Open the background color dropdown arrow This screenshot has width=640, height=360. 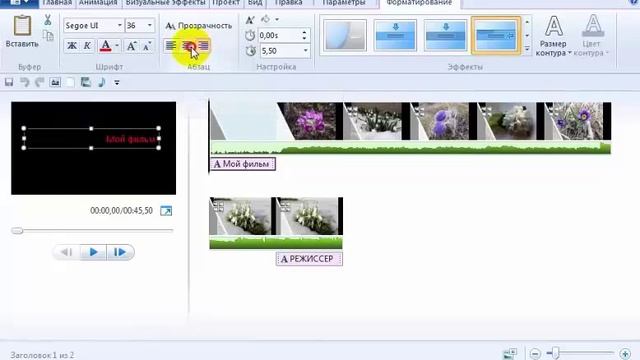(x=277, y=19)
